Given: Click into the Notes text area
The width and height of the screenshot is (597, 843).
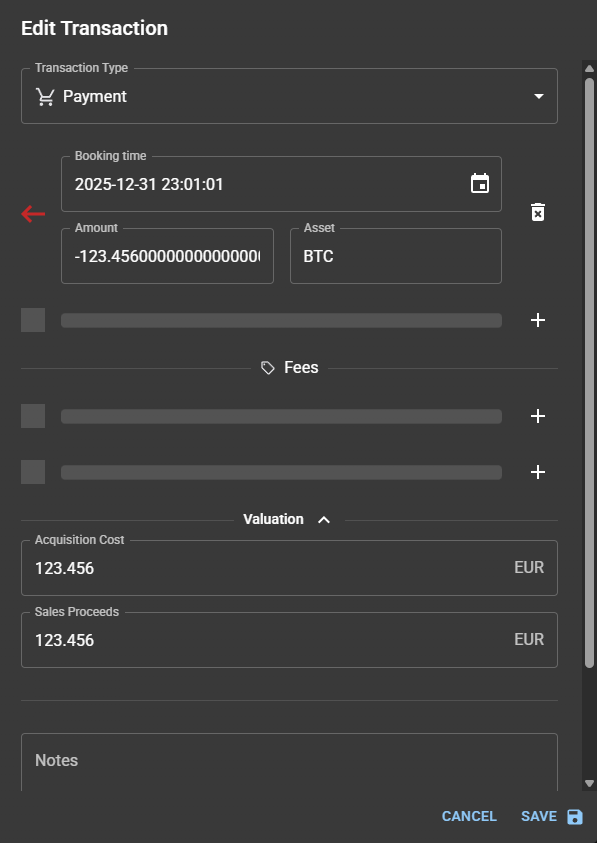Looking at the screenshot, I should pos(289,762).
